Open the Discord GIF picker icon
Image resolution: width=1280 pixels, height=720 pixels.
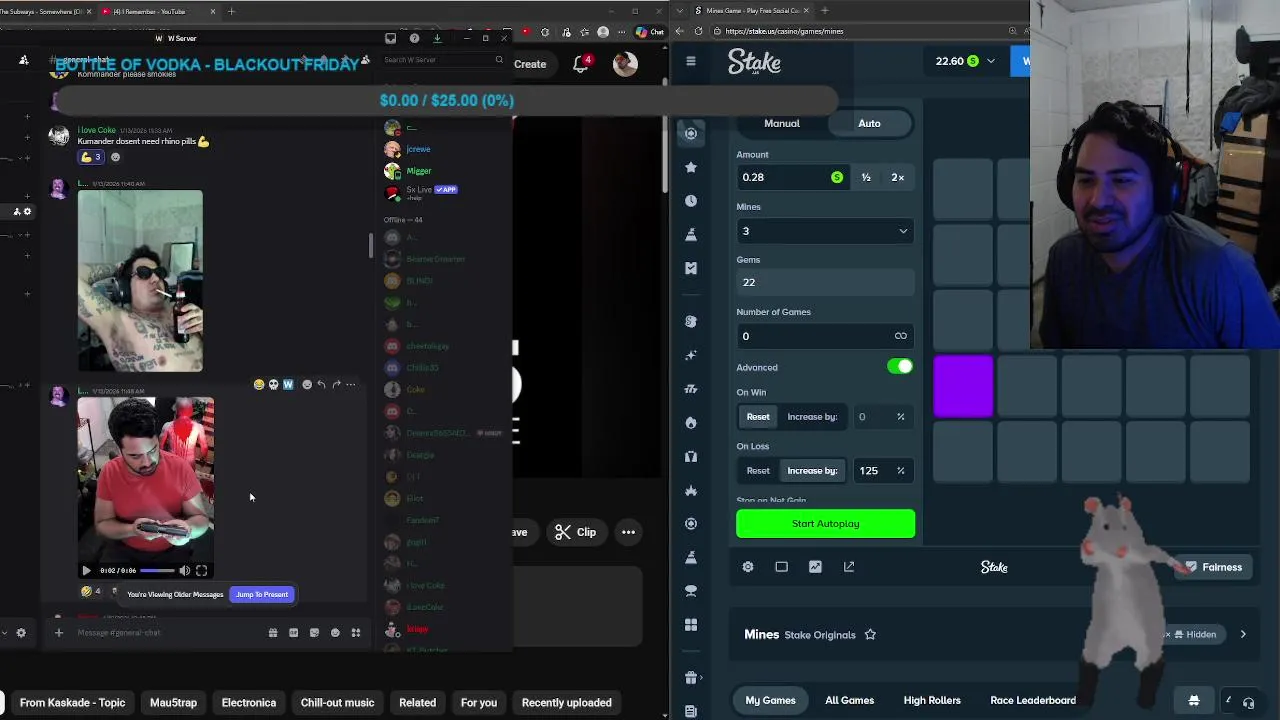pos(293,632)
